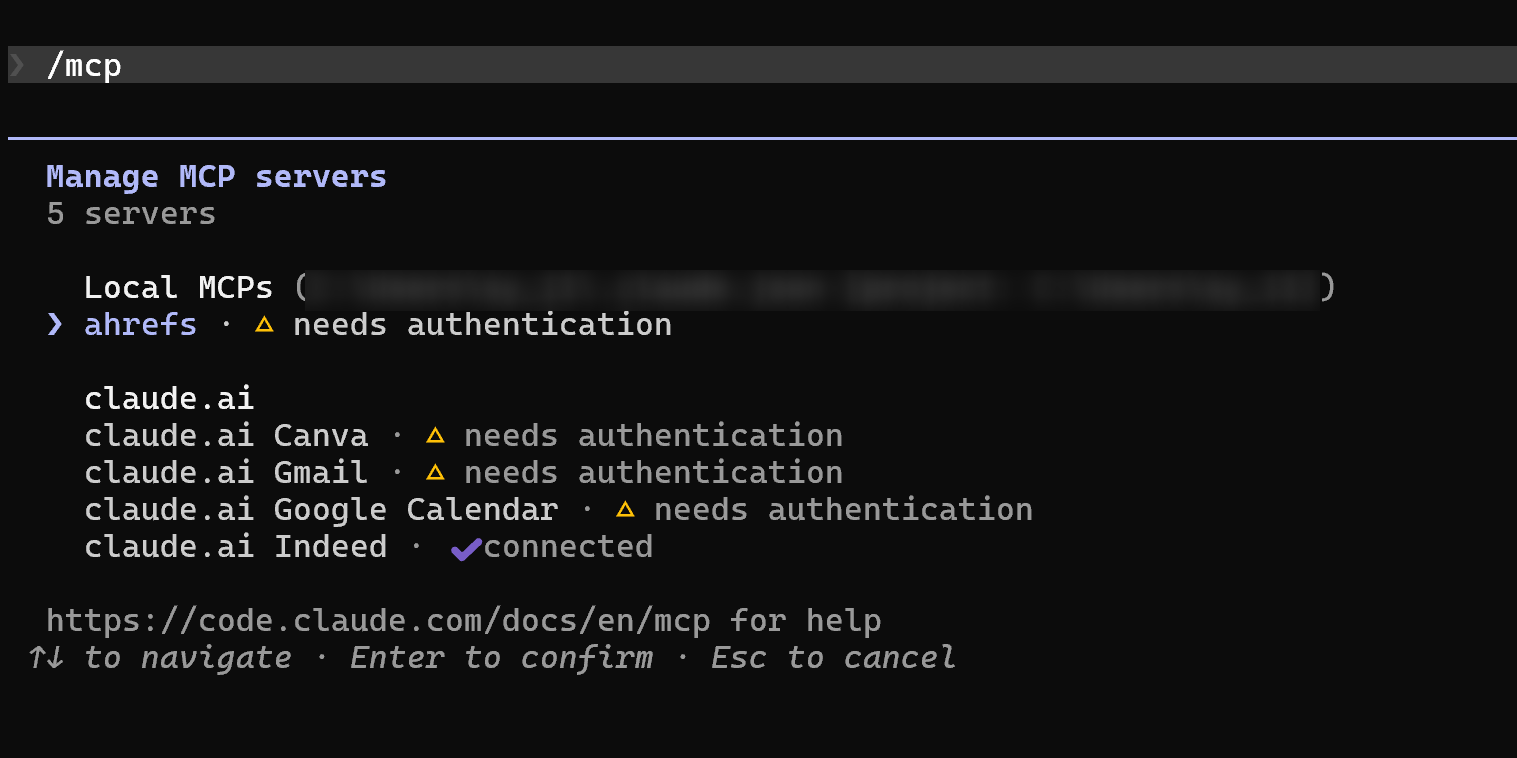Click the Google Calendar warning triangle
The height and width of the screenshot is (758, 1517).
(x=625, y=508)
